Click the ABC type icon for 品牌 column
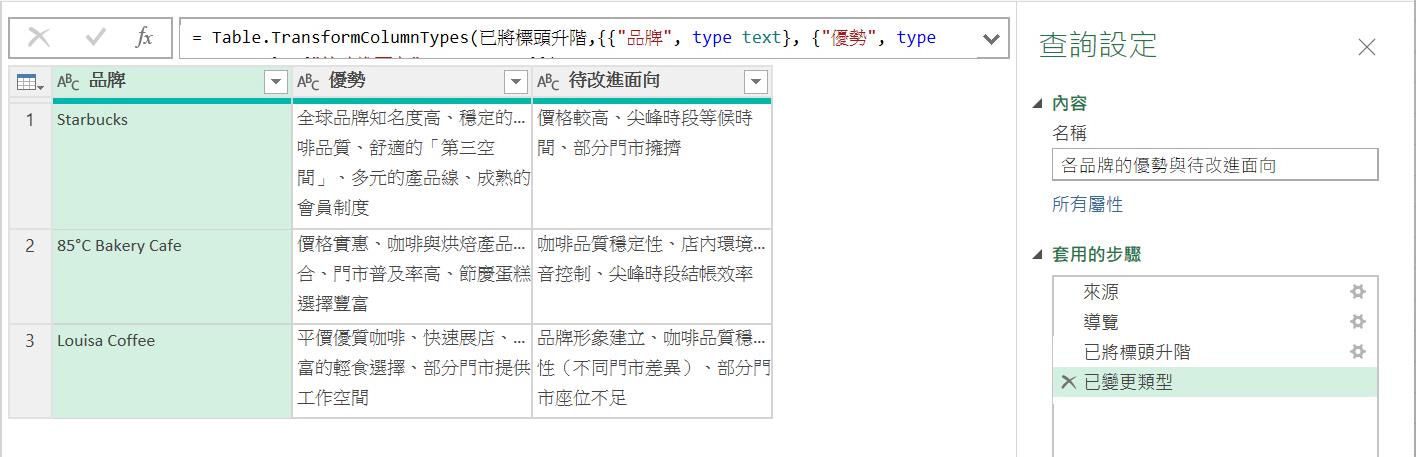The height and width of the screenshot is (457, 1416). point(68,82)
